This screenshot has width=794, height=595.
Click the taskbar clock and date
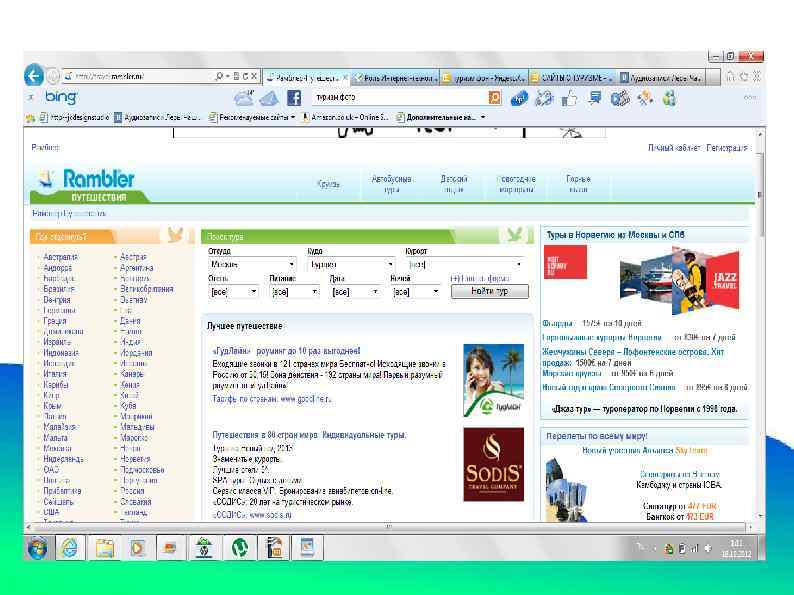pos(736,548)
